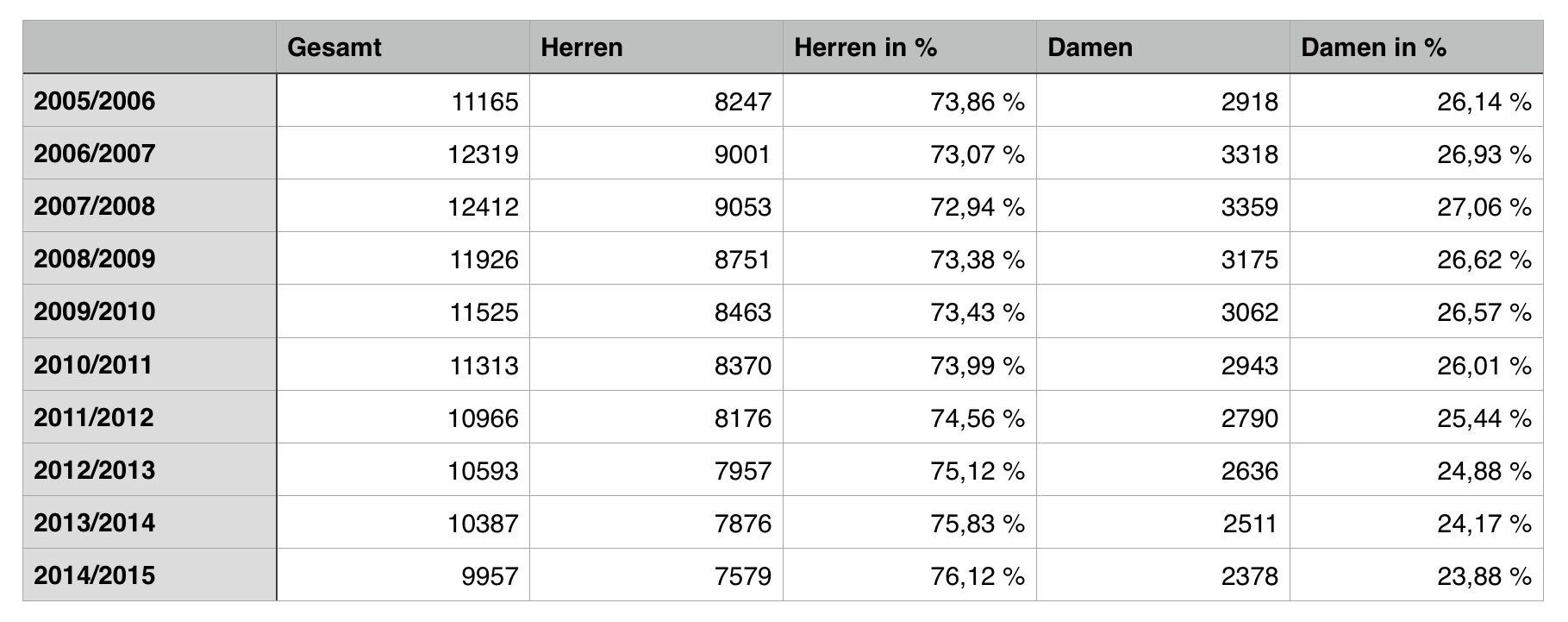Click the 2014/2015 row header
Screen dimensions: 1568x622
click(150, 575)
